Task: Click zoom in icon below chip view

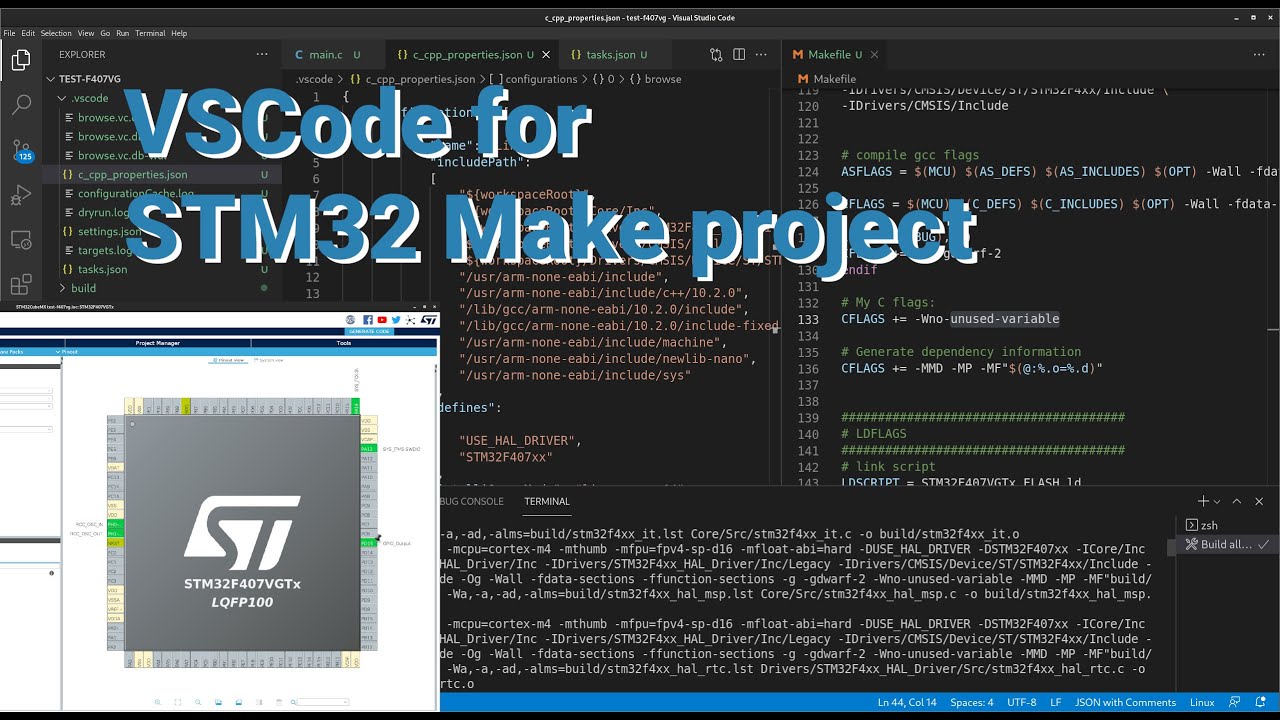Action: (157, 702)
